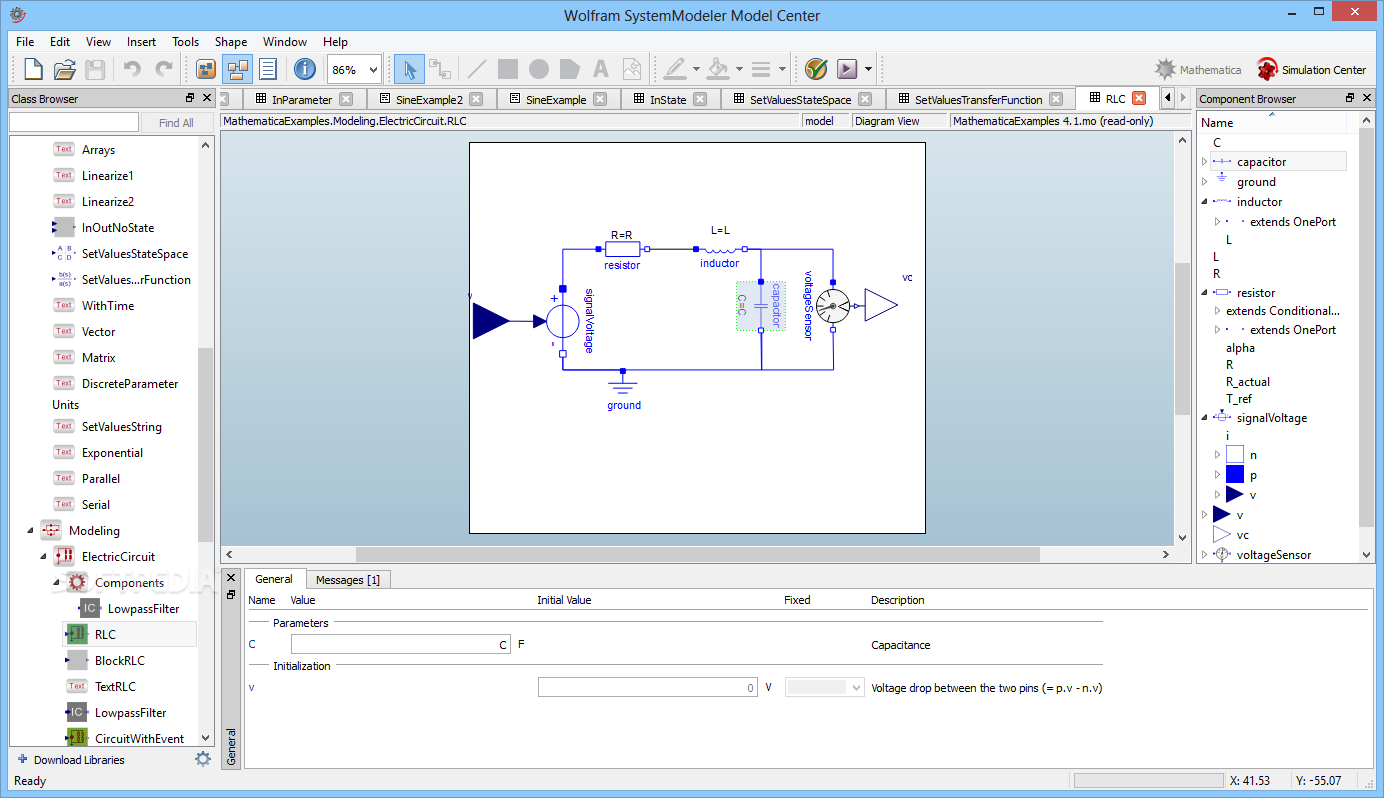The height and width of the screenshot is (798, 1384).
Task: Simulate the model with play icon
Action: (x=847, y=69)
